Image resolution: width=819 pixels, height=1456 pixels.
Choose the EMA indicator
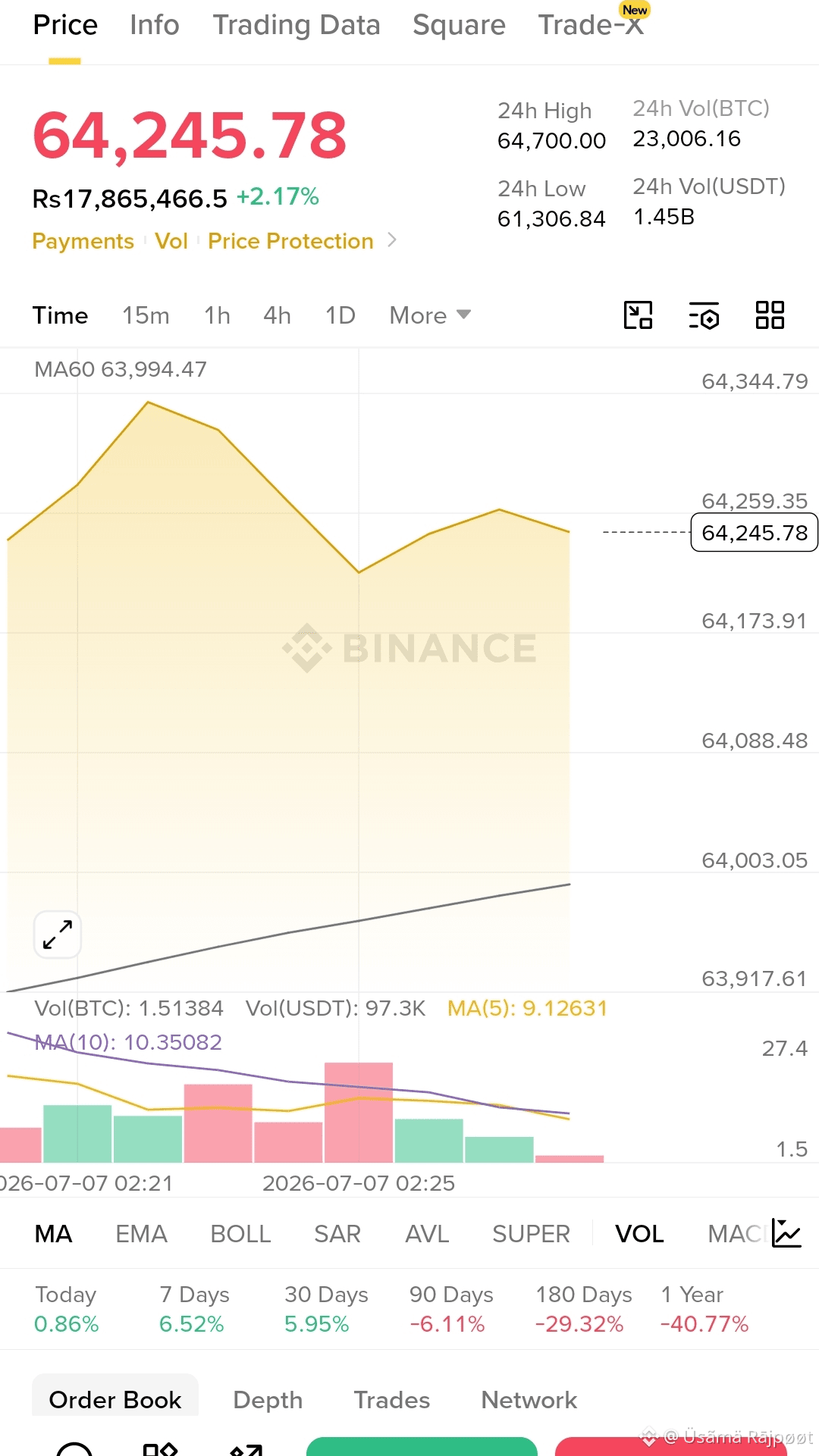141,1234
